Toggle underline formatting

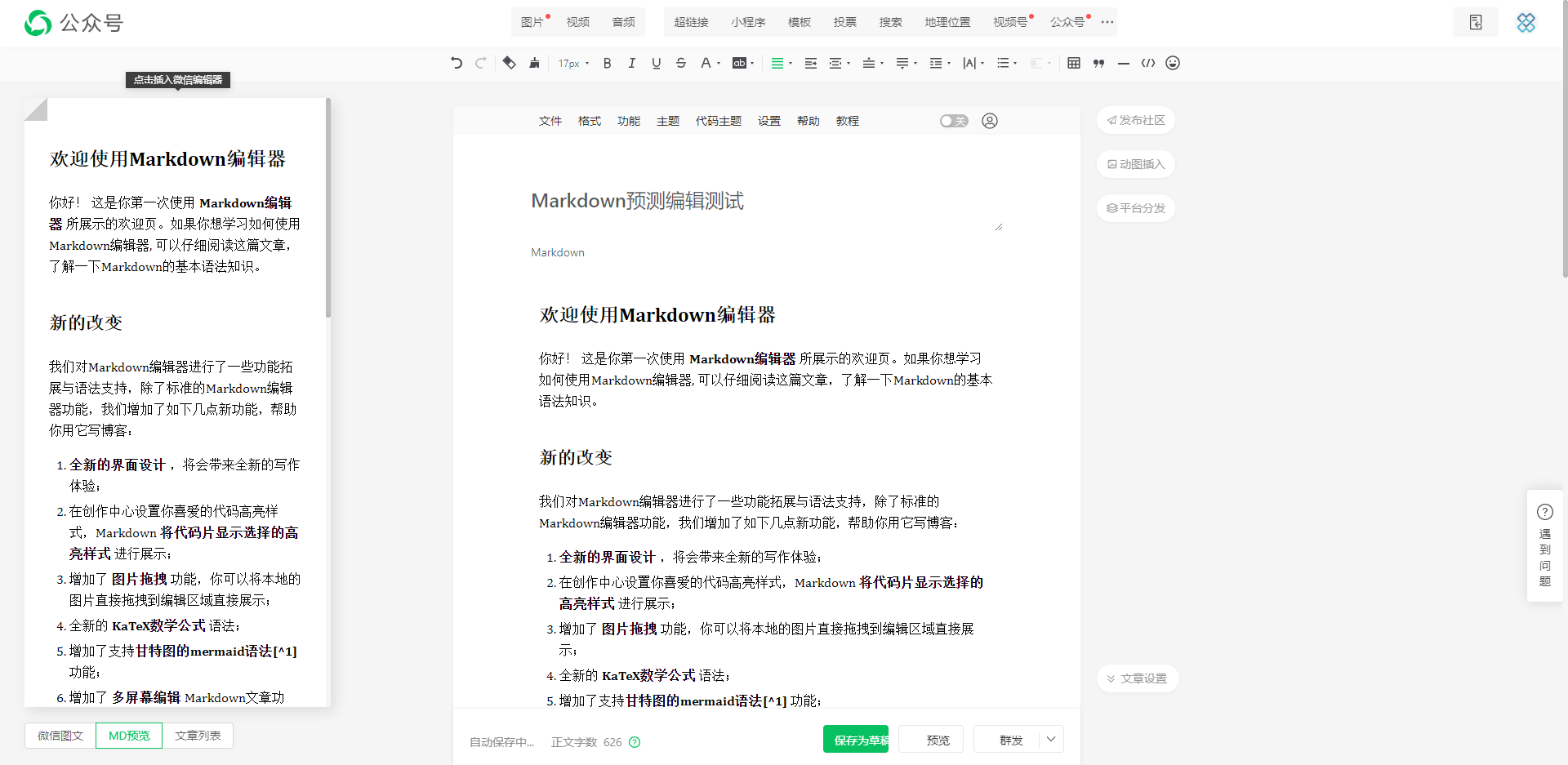click(x=656, y=63)
